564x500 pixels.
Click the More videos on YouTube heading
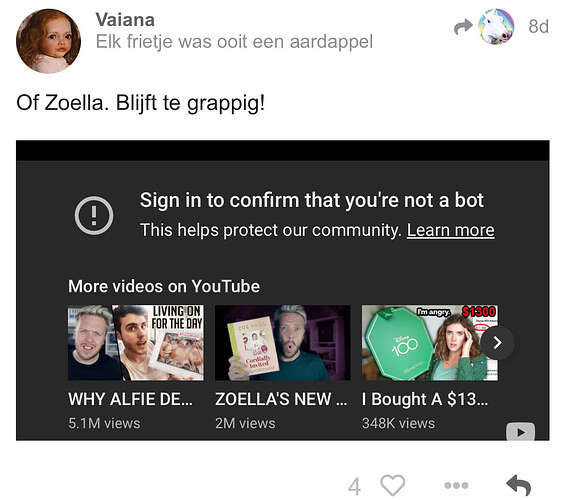click(x=164, y=286)
